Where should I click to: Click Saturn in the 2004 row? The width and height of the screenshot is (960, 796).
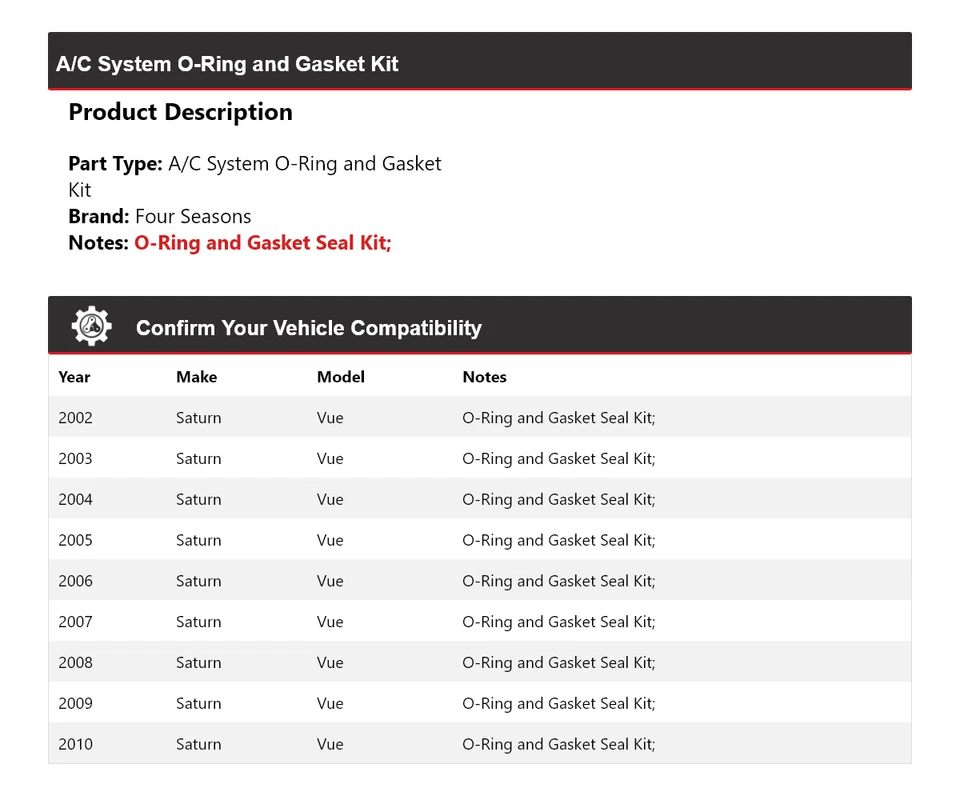pyautogui.click(x=198, y=500)
